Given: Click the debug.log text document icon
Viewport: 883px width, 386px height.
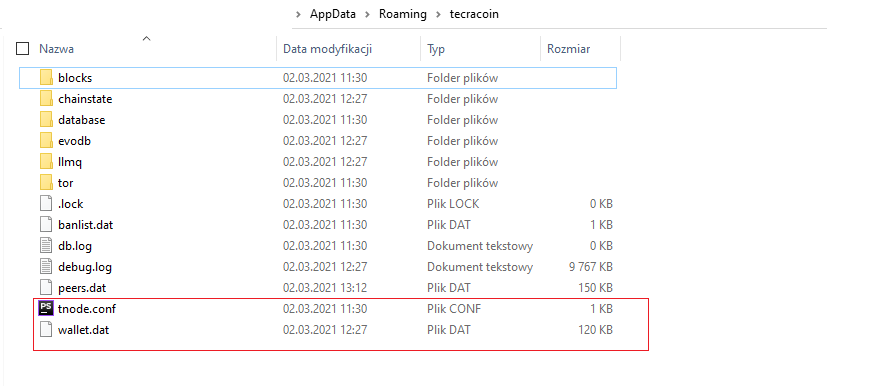Looking at the screenshot, I should coord(46,267).
